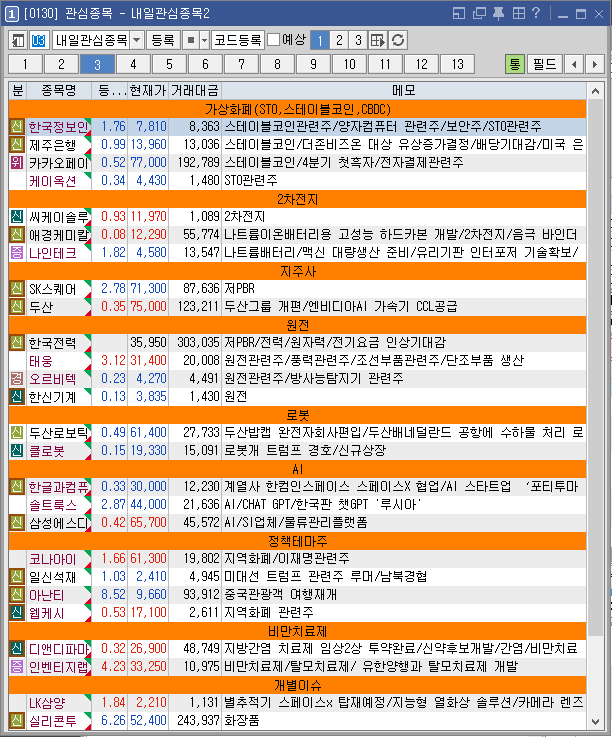Viewport: 612px width, 737px height.
Task: Click the 등록 button
Action: [x=163, y=40]
